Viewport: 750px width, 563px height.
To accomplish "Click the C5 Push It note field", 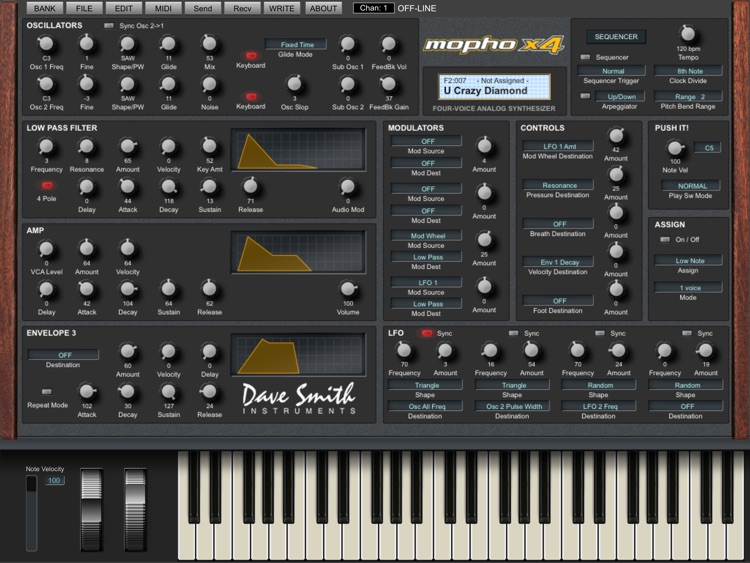I will tap(708, 148).
